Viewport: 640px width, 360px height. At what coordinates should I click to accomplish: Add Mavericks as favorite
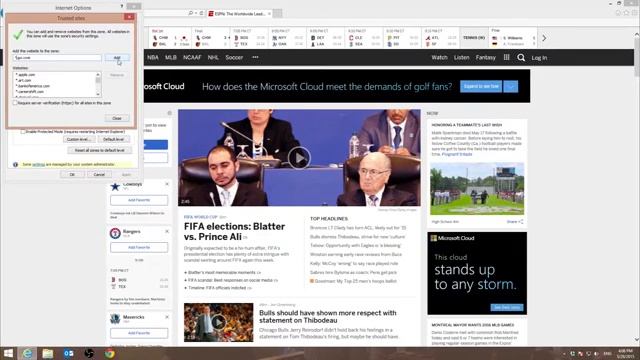(139, 333)
